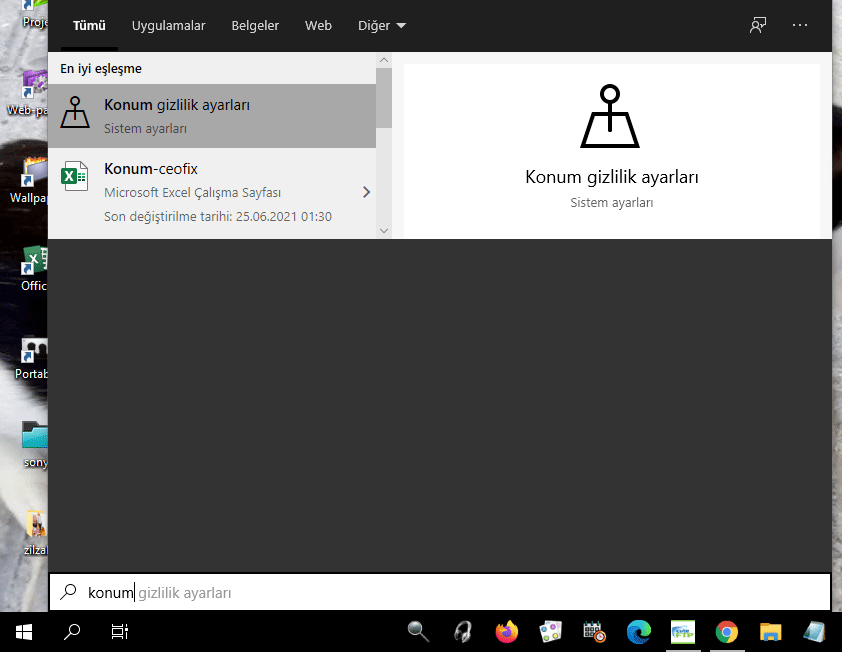Click the Excel file icon for Konum-ceofix
This screenshot has width=842, height=652.
coord(75,176)
